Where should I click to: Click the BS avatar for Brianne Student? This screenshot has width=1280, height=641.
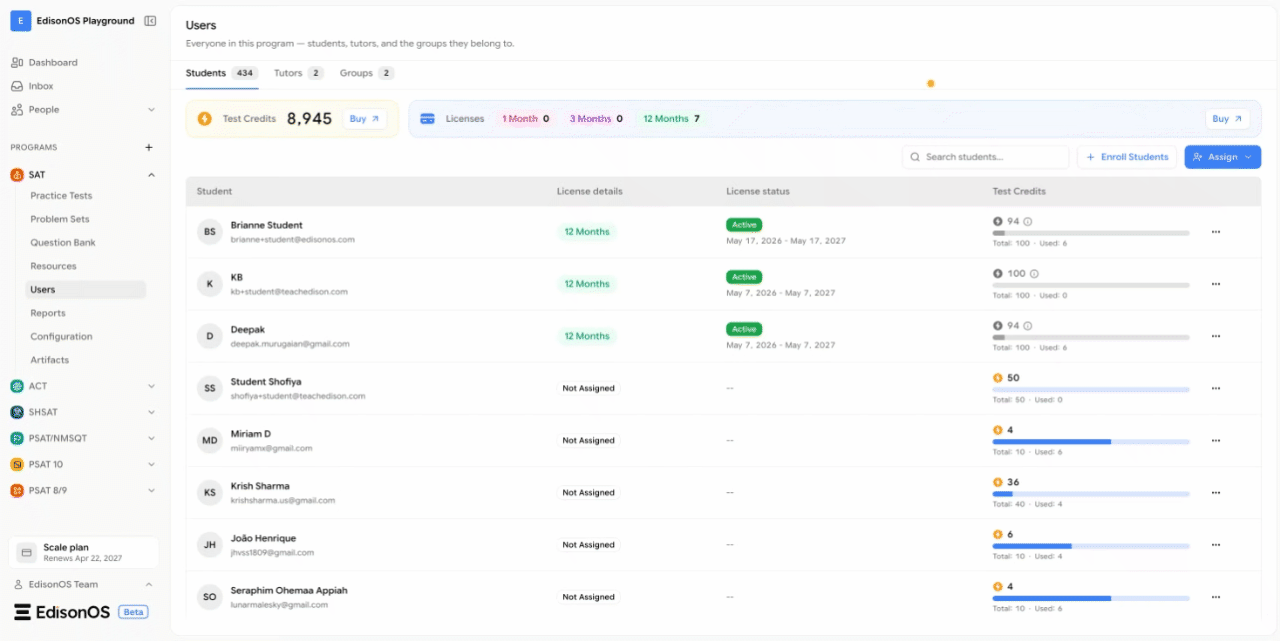(x=210, y=232)
